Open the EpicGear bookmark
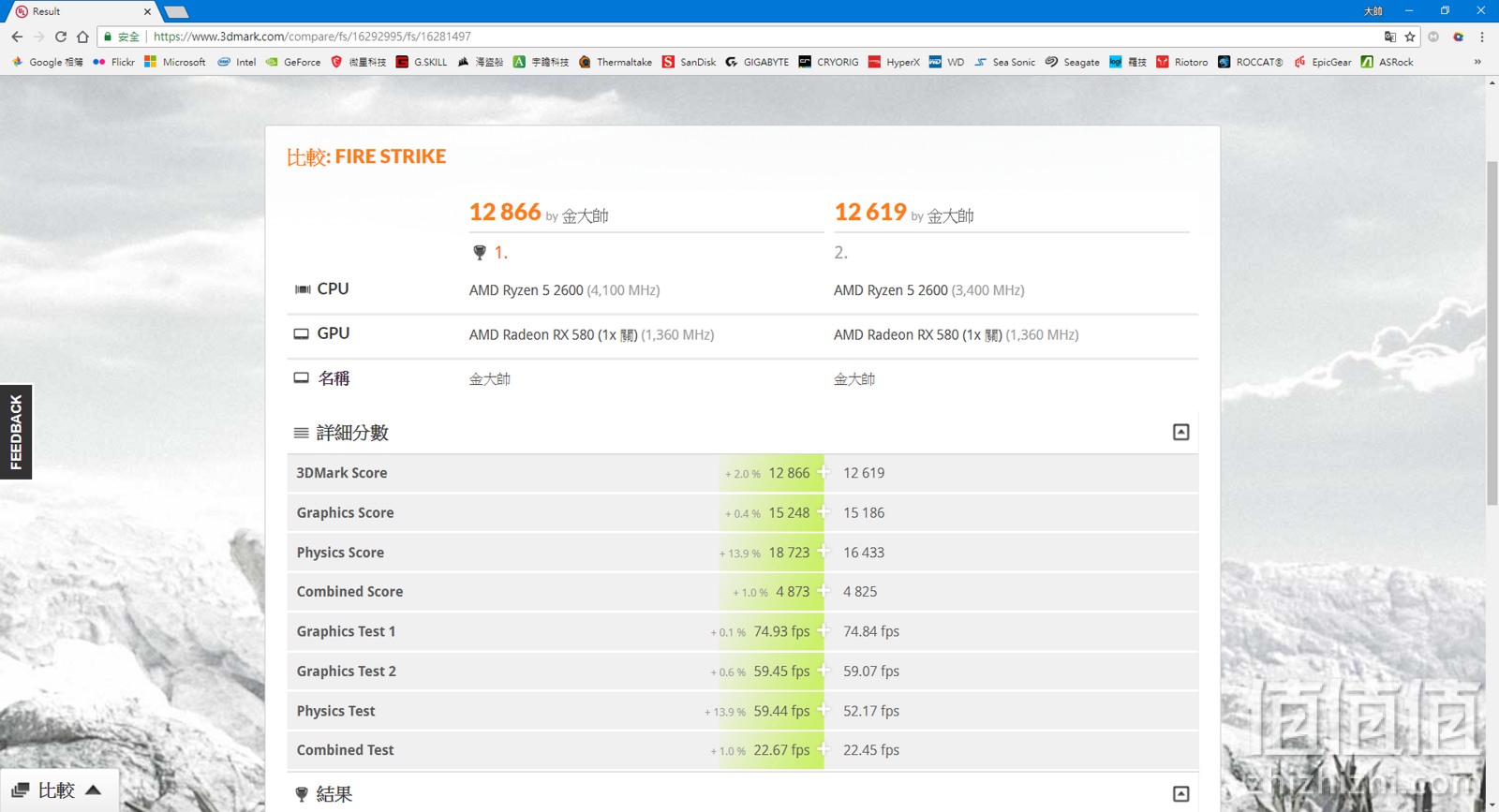The image size is (1499, 812). [x=1322, y=62]
